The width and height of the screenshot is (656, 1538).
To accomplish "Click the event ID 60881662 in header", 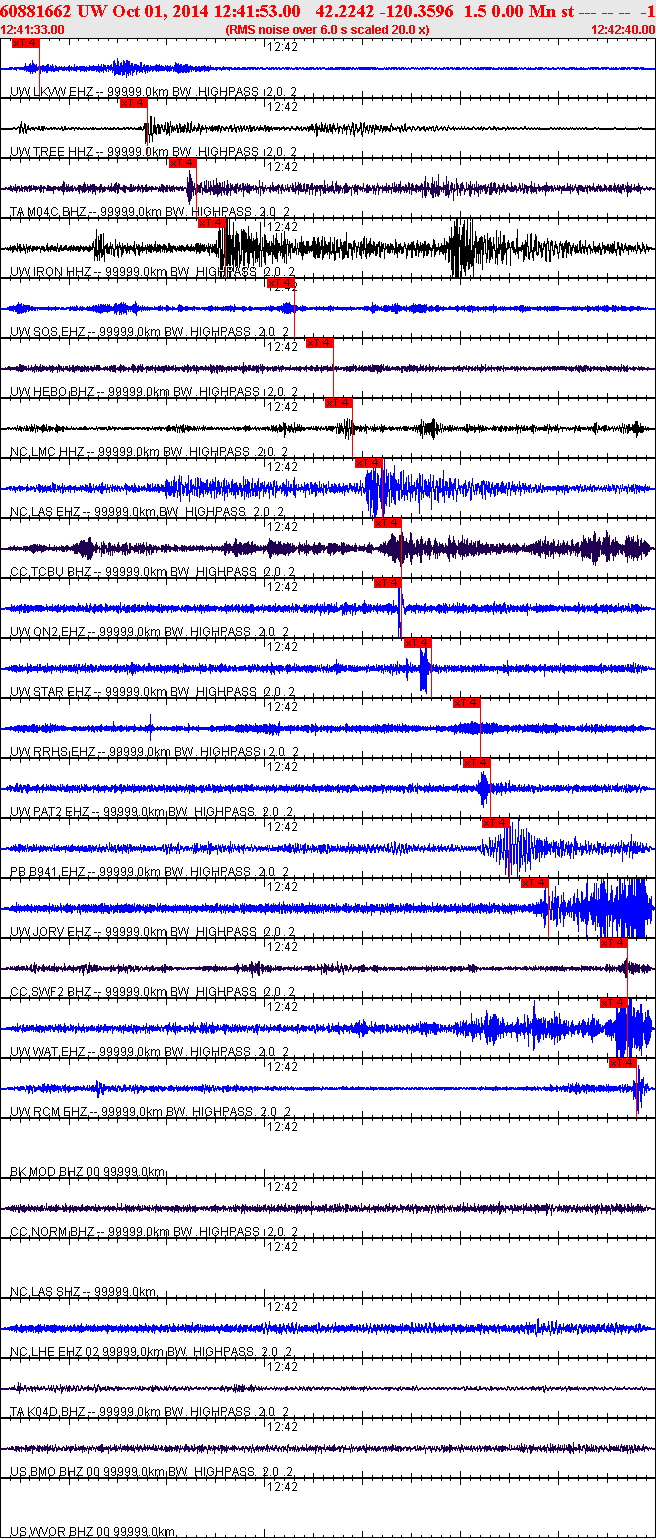I will click(x=37, y=11).
